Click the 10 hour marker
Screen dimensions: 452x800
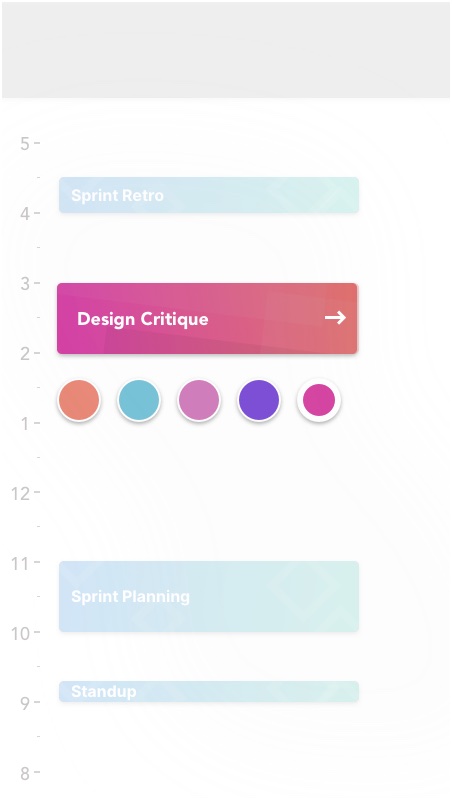tap(21, 633)
